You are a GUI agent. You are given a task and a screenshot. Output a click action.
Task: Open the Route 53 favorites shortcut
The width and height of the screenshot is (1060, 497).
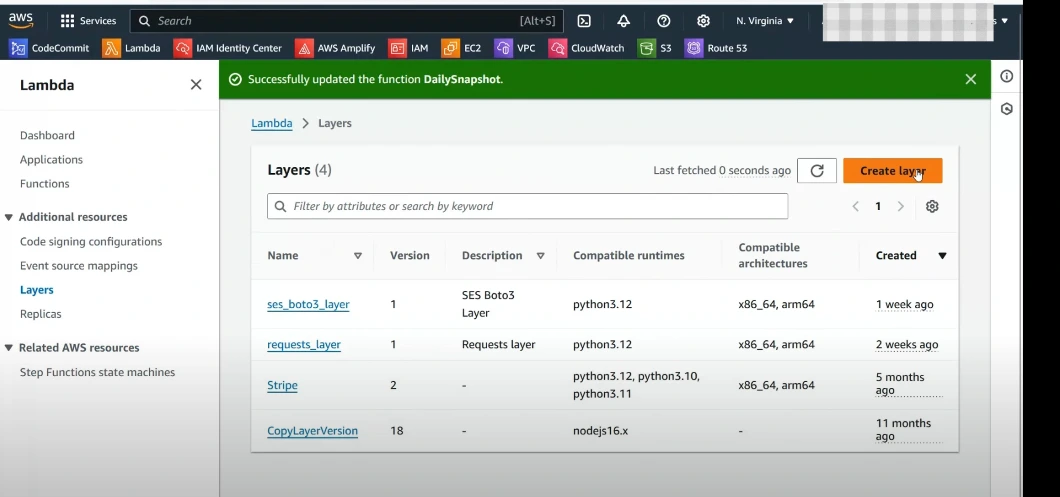coord(716,48)
